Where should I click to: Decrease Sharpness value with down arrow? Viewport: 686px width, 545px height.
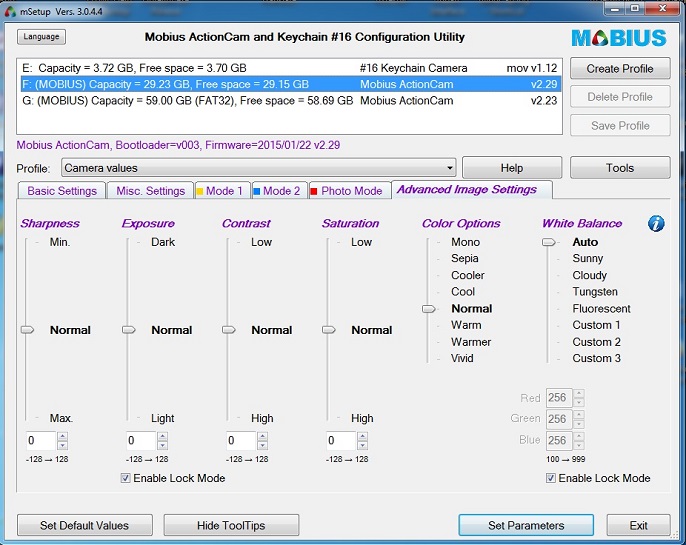pos(63,445)
